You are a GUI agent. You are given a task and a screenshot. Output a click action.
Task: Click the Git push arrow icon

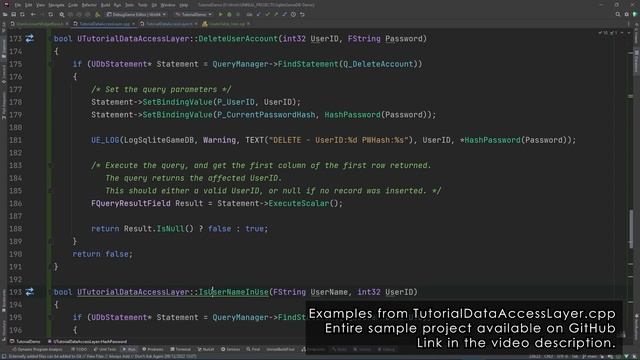[276, 14]
